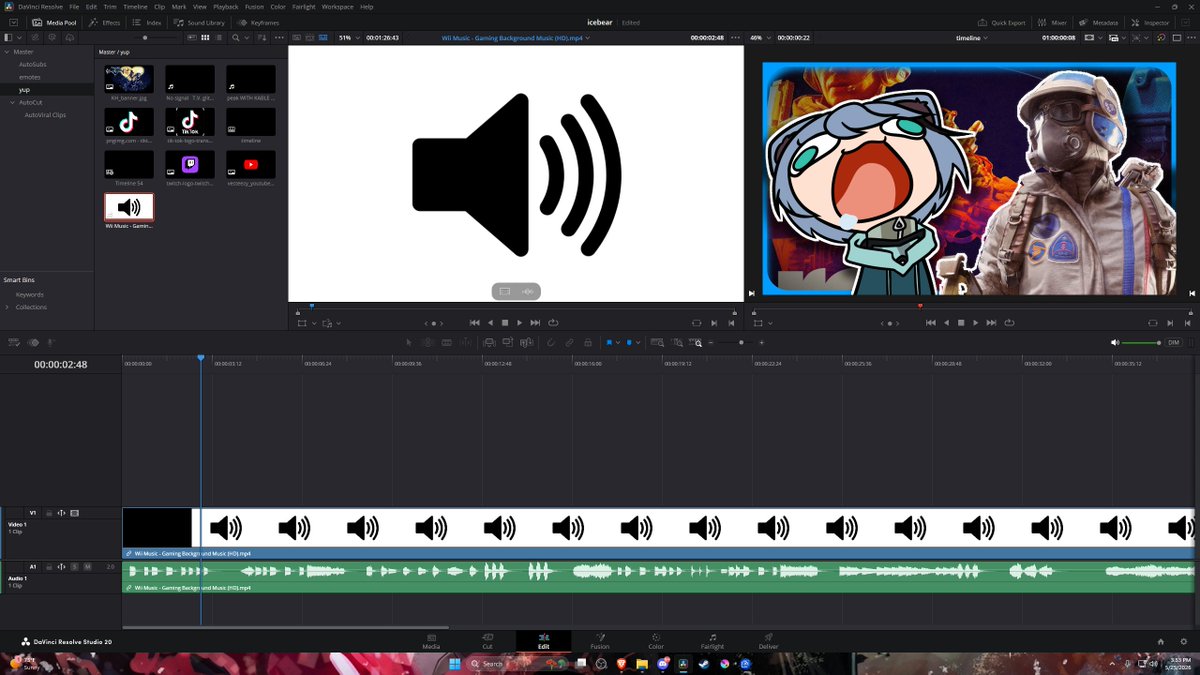
Task: Open the Fairlight menu
Action: click(x=303, y=6)
